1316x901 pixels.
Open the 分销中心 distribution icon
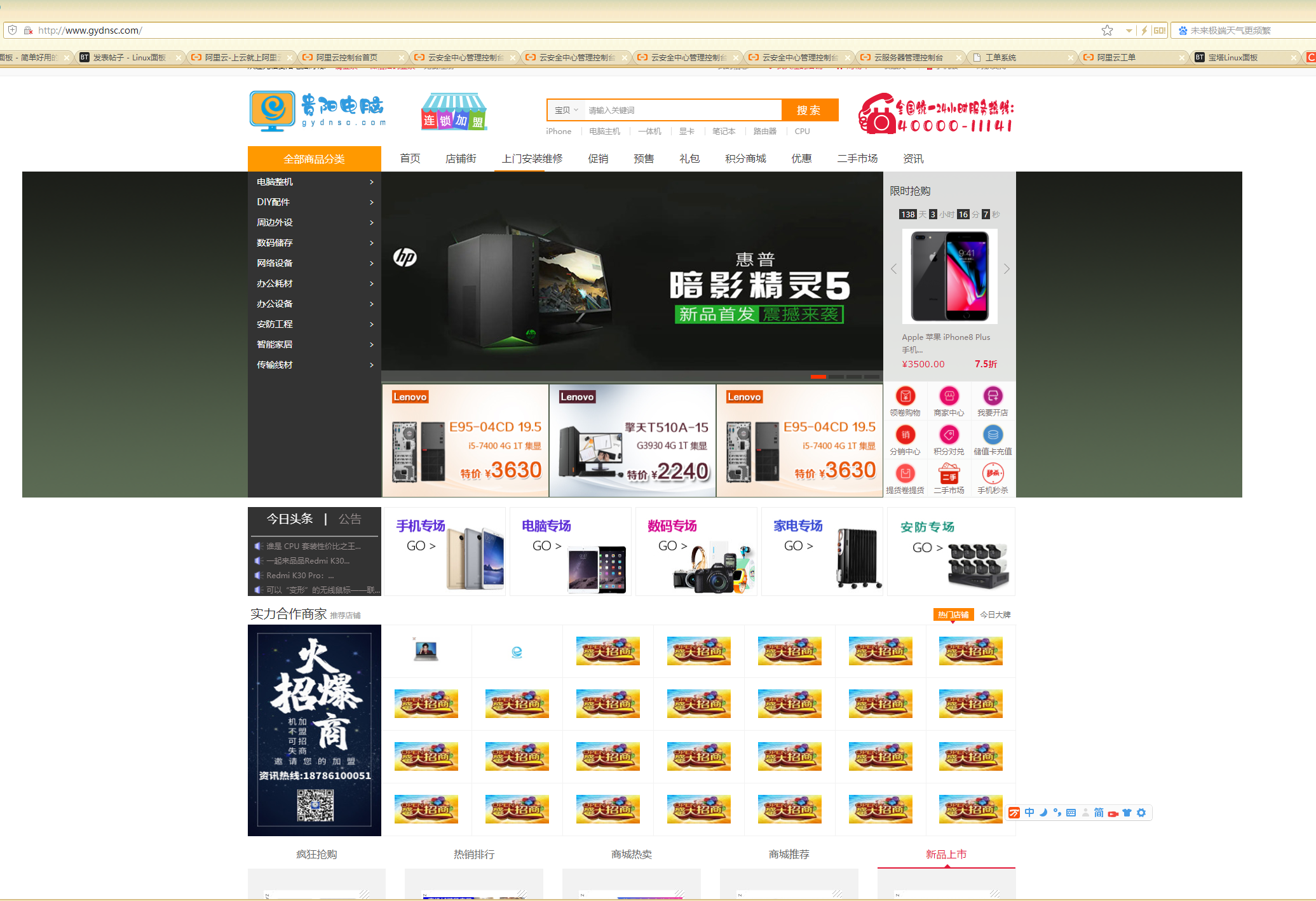pos(906,435)
